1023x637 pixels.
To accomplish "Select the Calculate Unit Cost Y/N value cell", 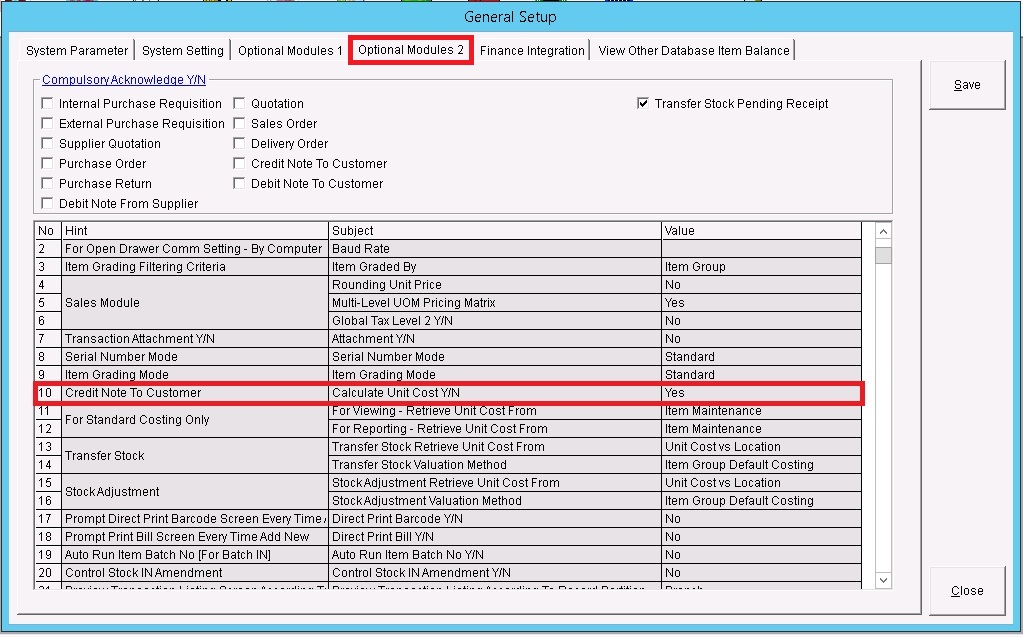I will click(760, 393).
